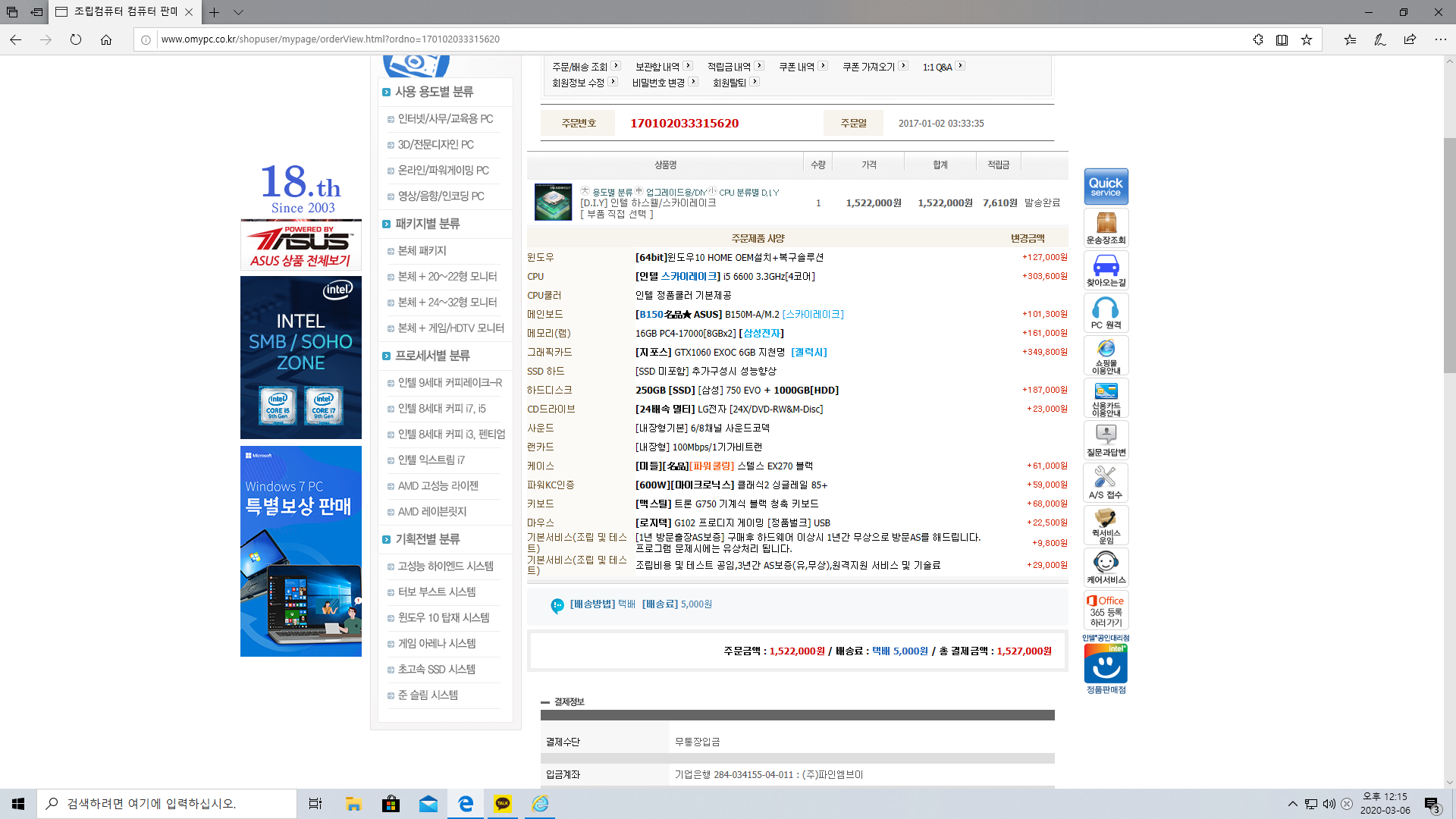Open Mail app in taskbar

(x=428, y=804)
